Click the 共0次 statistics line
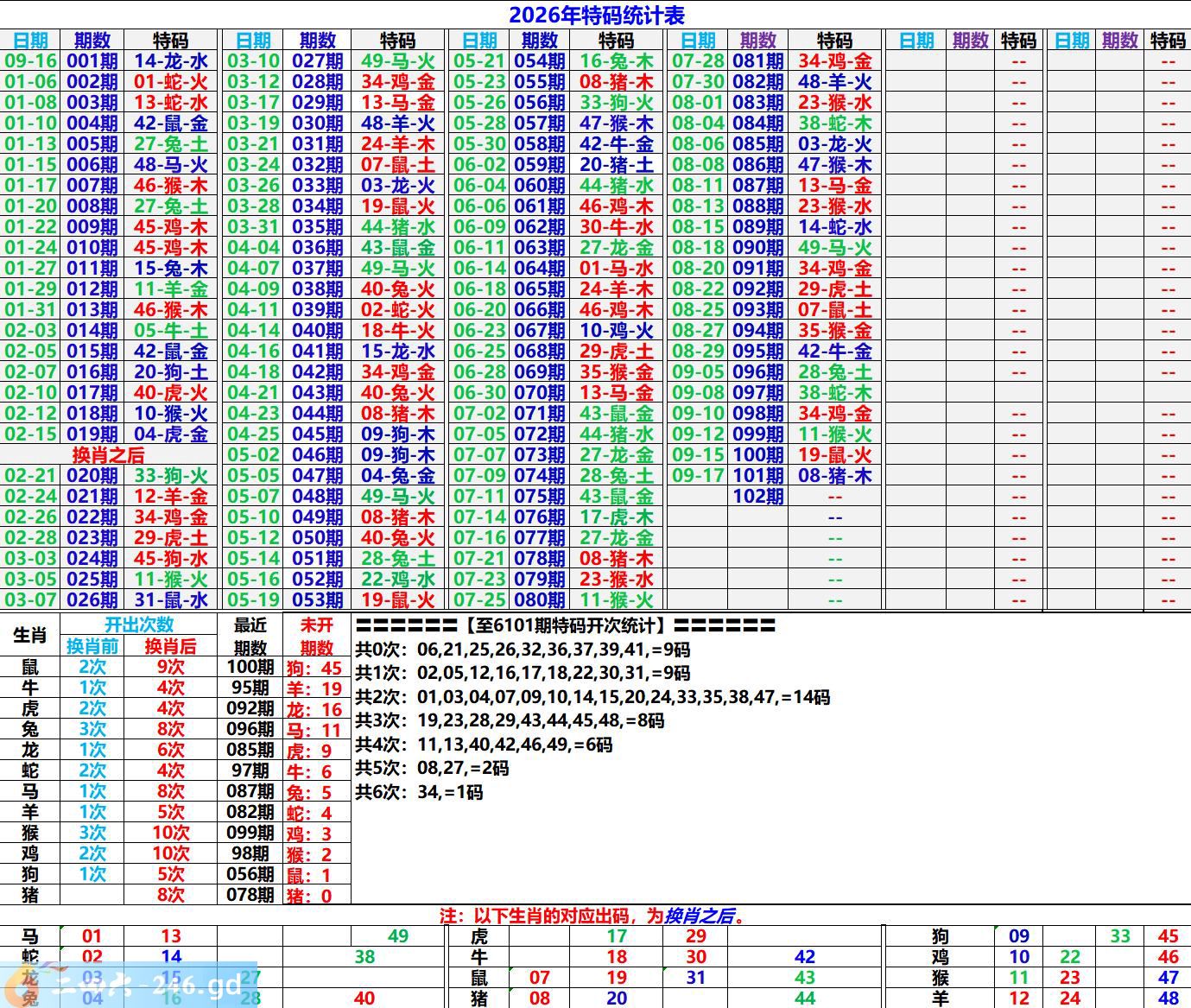The width and height of the screenshot is (1191, 1008). [523, 650]
